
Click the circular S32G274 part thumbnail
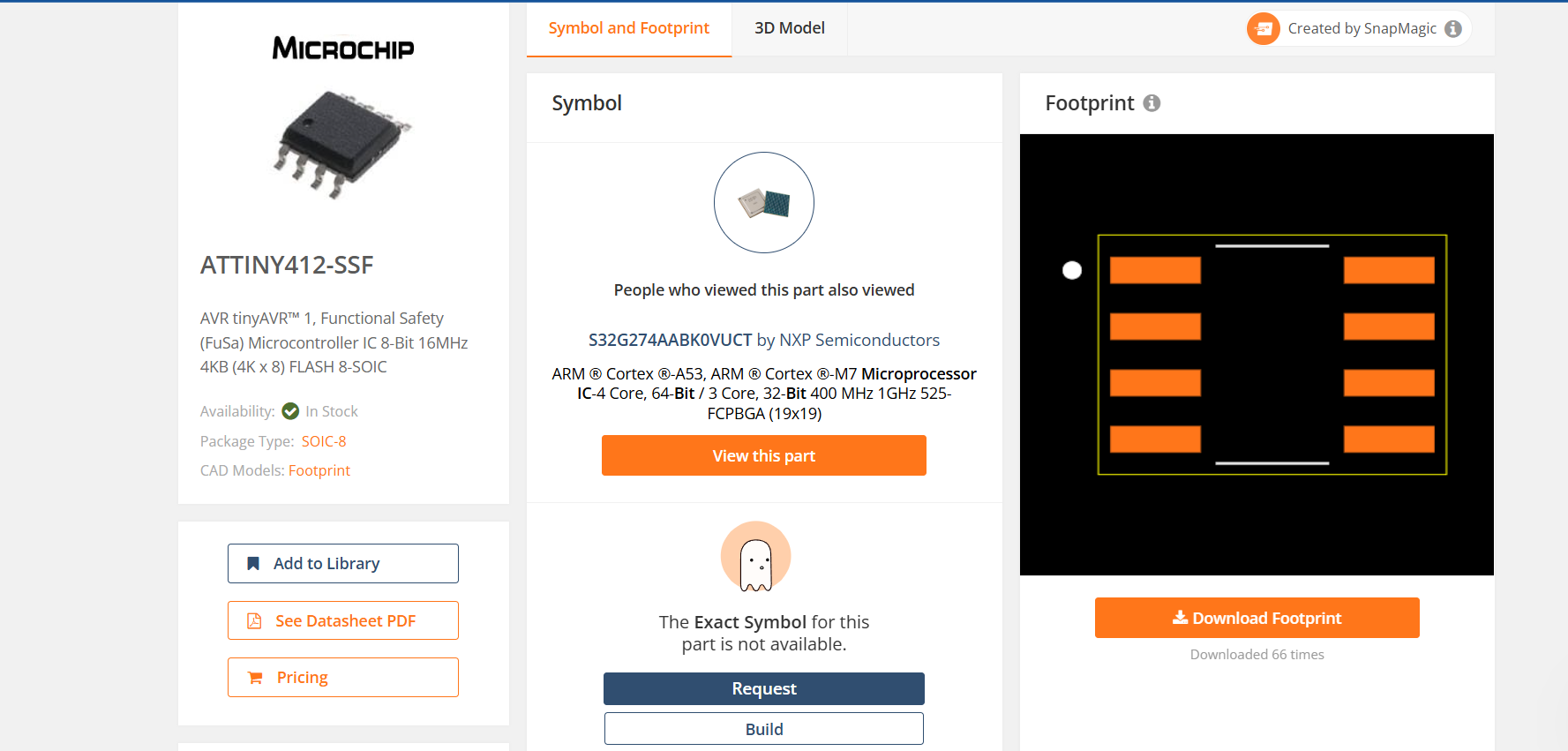click(x=764, y=203)
